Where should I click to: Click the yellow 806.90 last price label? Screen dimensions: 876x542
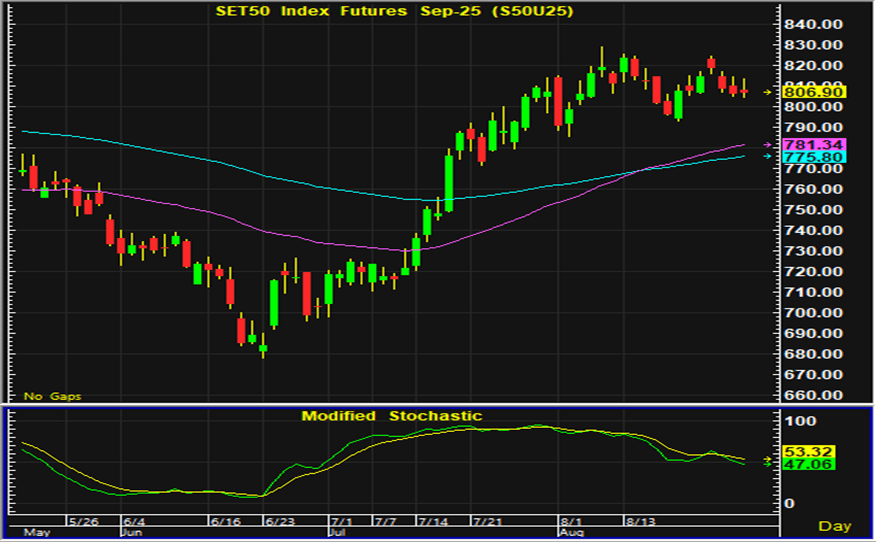point(814,92)
